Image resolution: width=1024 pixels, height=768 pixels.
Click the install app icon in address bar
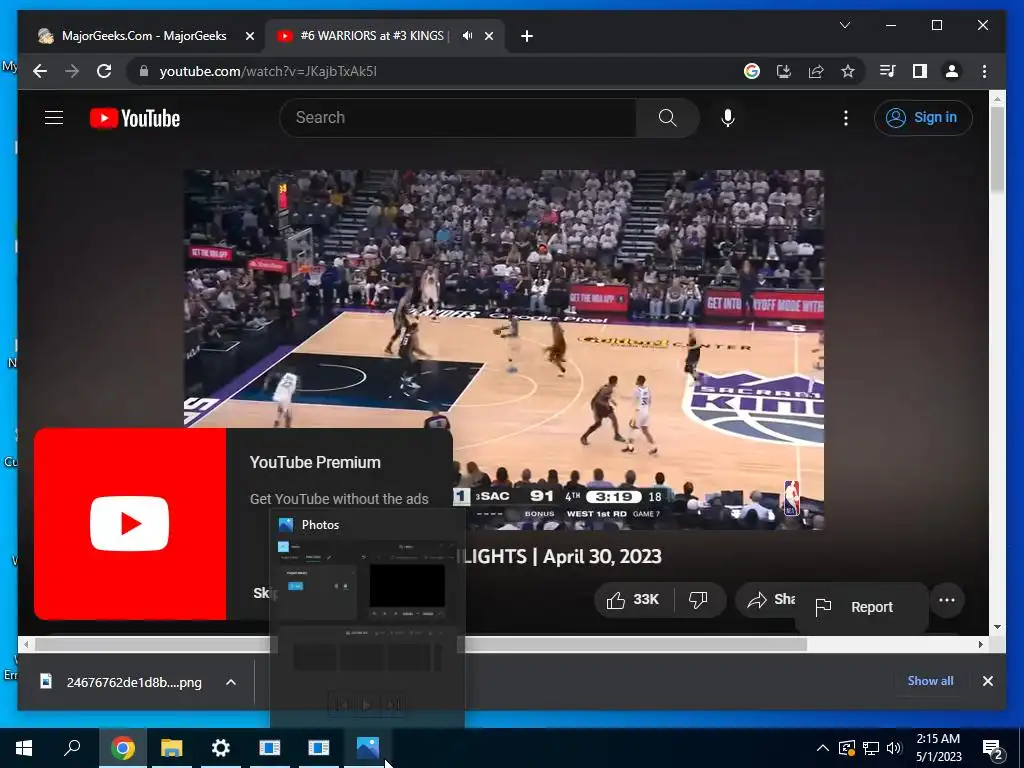[x=784, y=71]
